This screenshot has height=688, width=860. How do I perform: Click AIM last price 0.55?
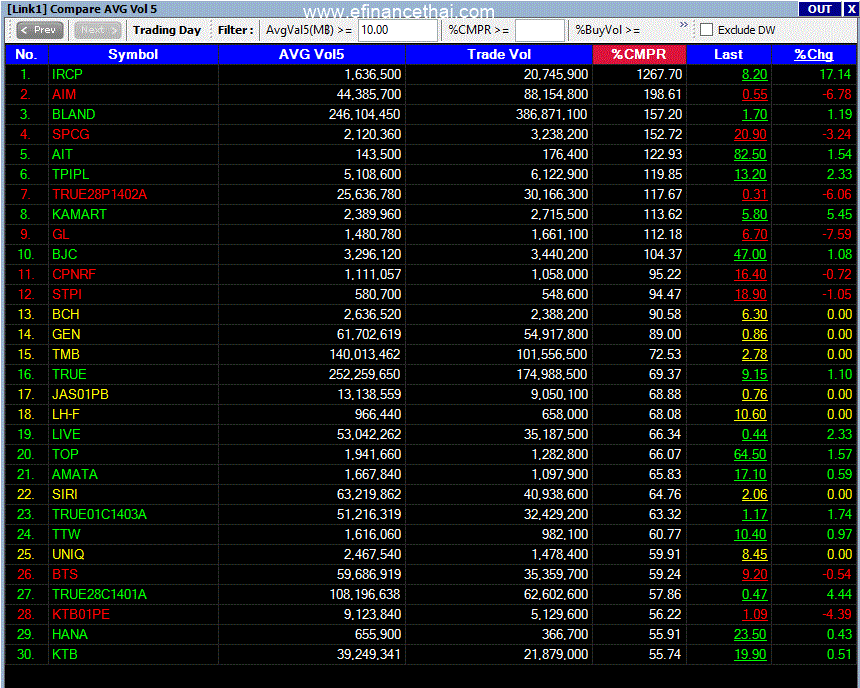coord(755,94)
